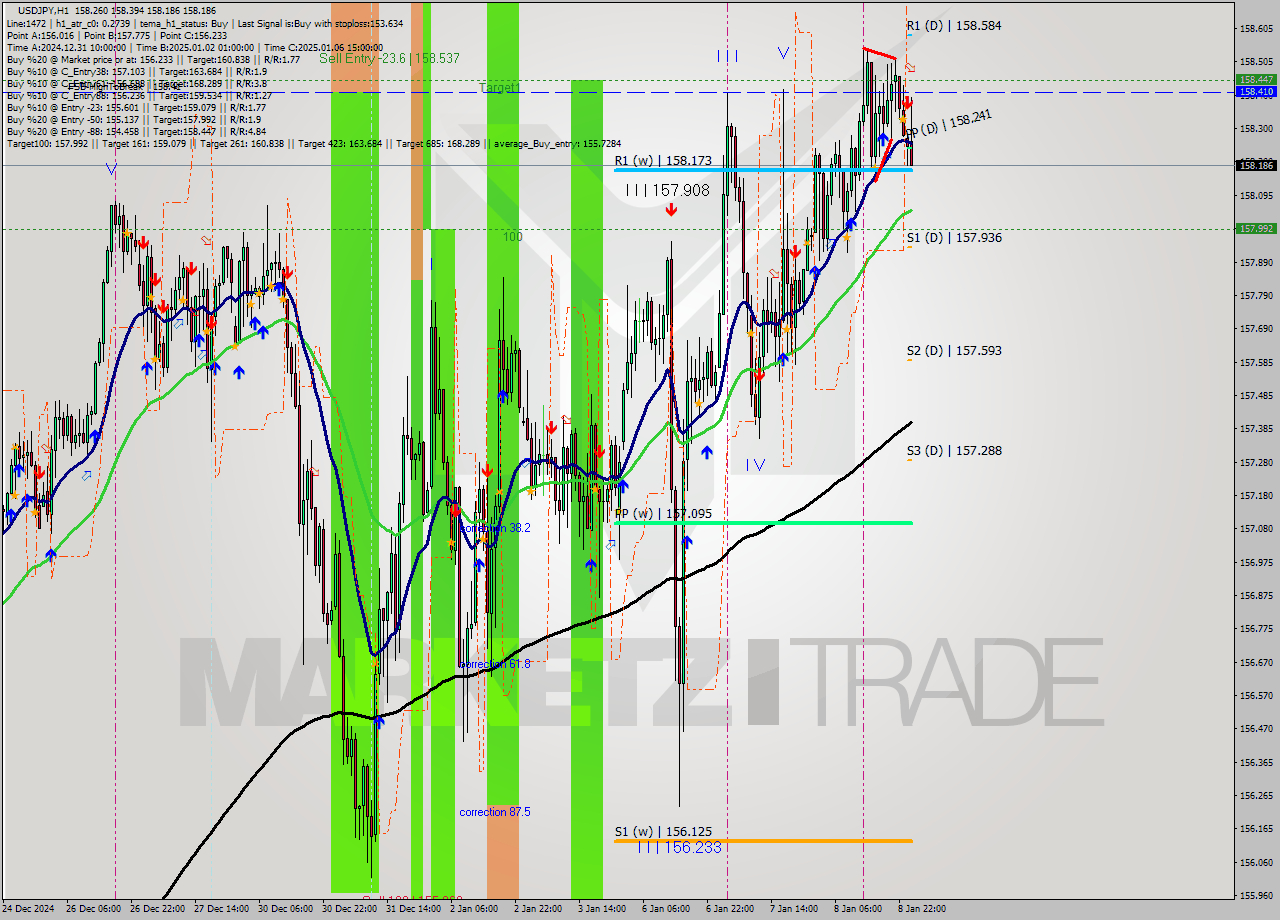The width and height of the screenshot is (1280, 920).
Task: Click the black 158.186 current price tag
Action: click(x=1256, y=166)
